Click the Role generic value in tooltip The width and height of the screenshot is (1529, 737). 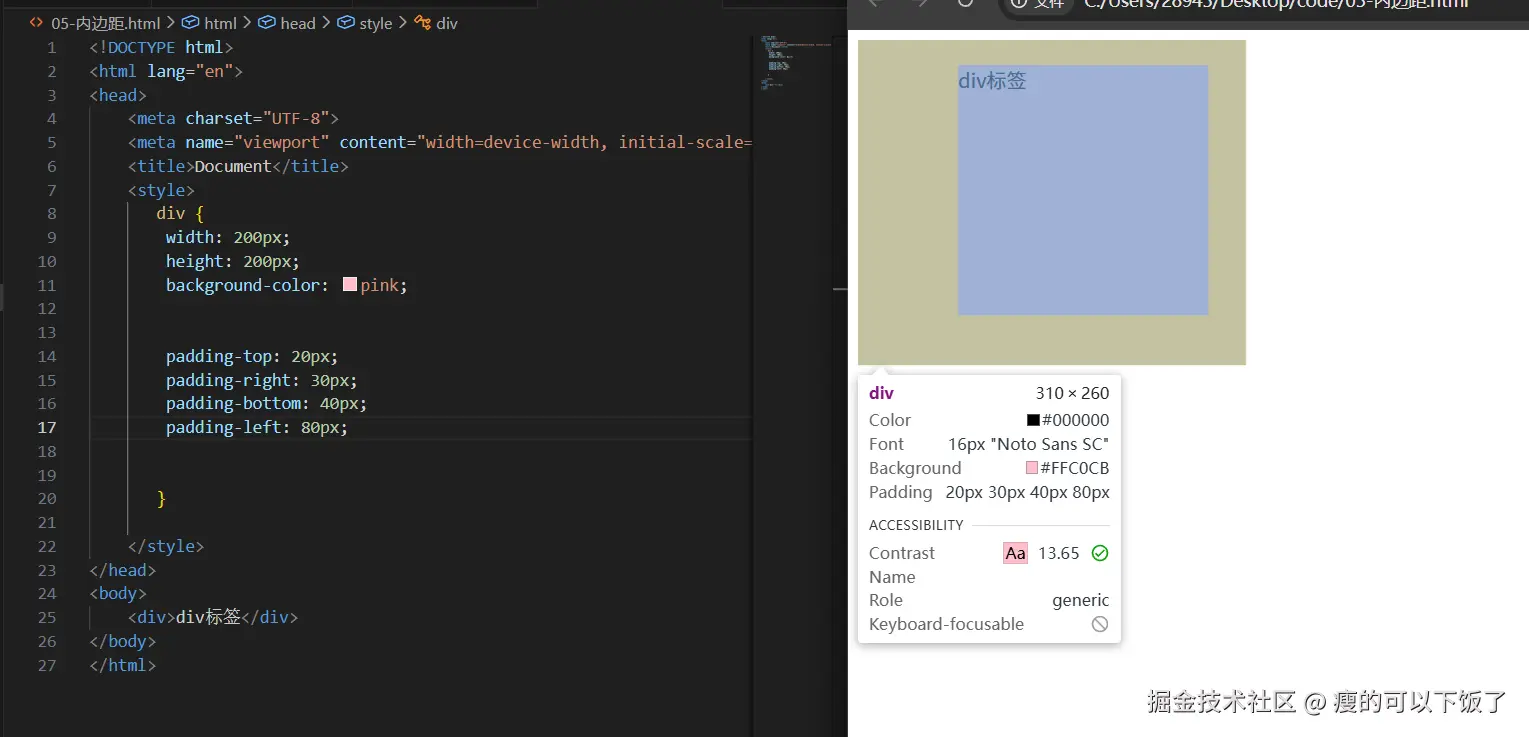point(1081,600)
